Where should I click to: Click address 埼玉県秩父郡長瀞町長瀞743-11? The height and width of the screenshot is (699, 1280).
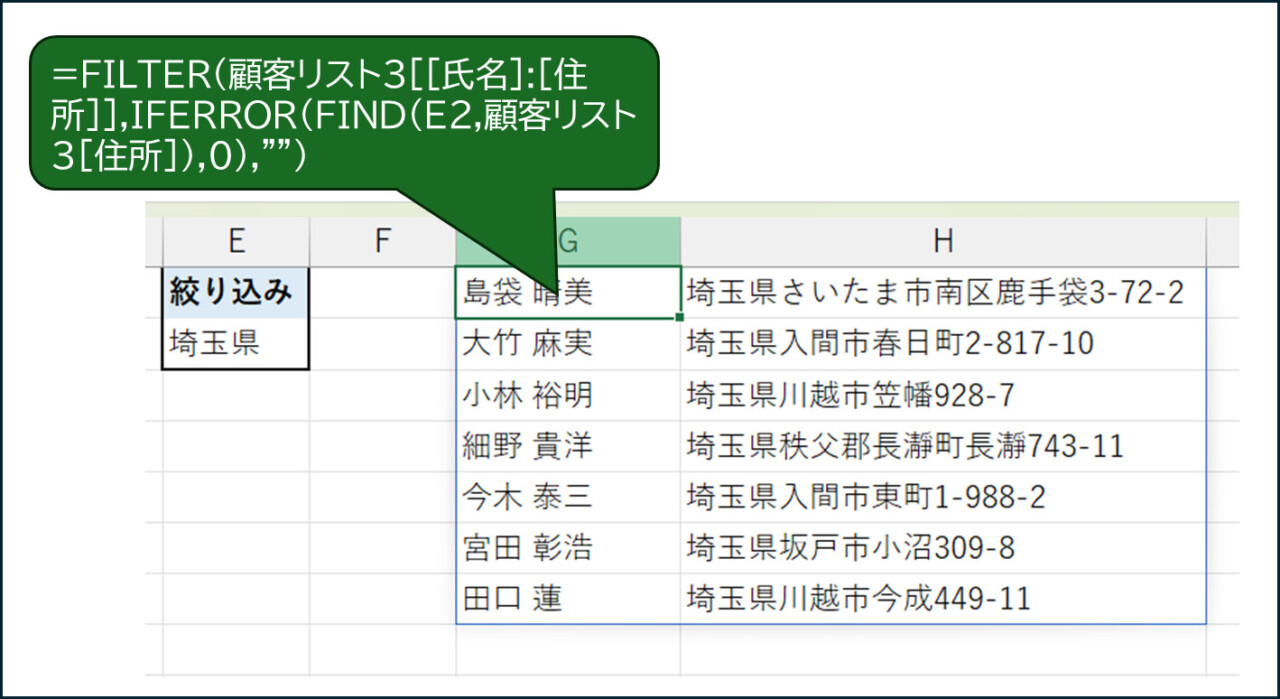click(943, 446)
